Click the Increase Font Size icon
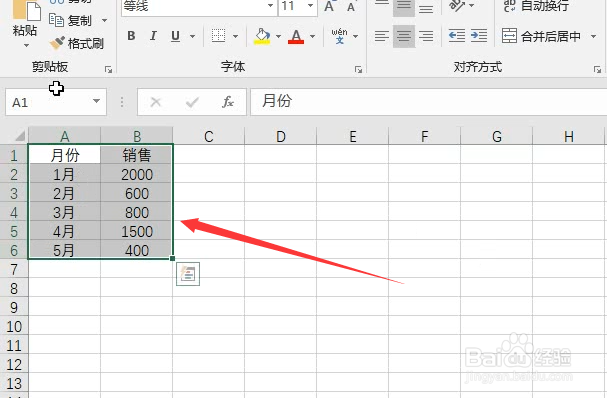The width and height of the screenshot is (607, 398). tap(329, 6)
